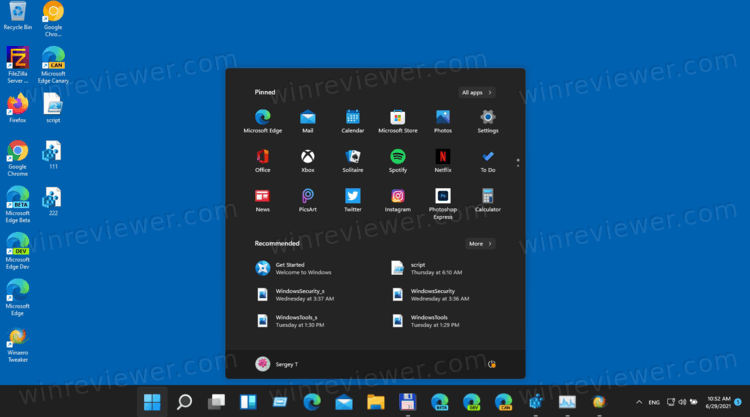Open the recommended script file

tap(427, 268)
